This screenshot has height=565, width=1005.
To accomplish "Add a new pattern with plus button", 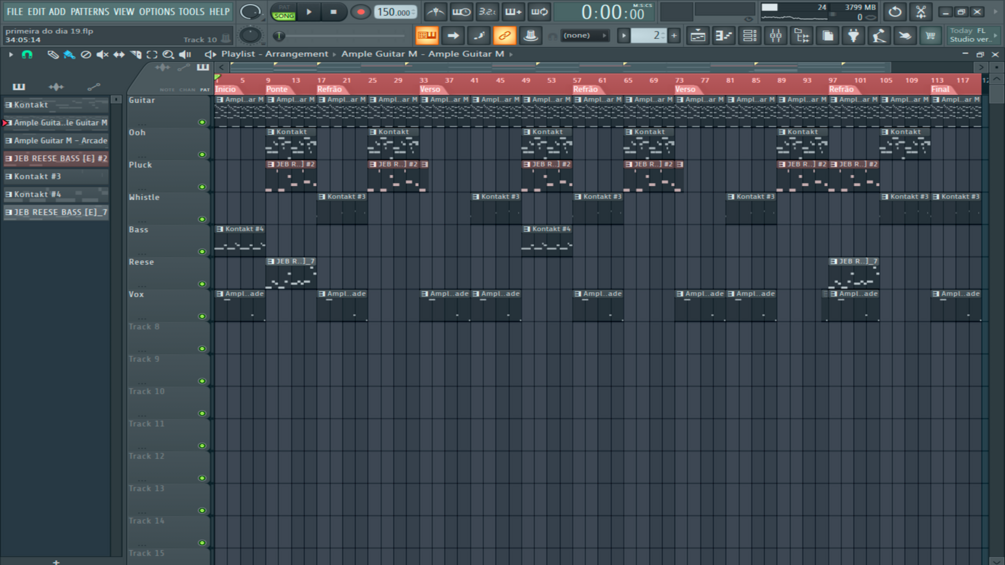I will (674, 36).
